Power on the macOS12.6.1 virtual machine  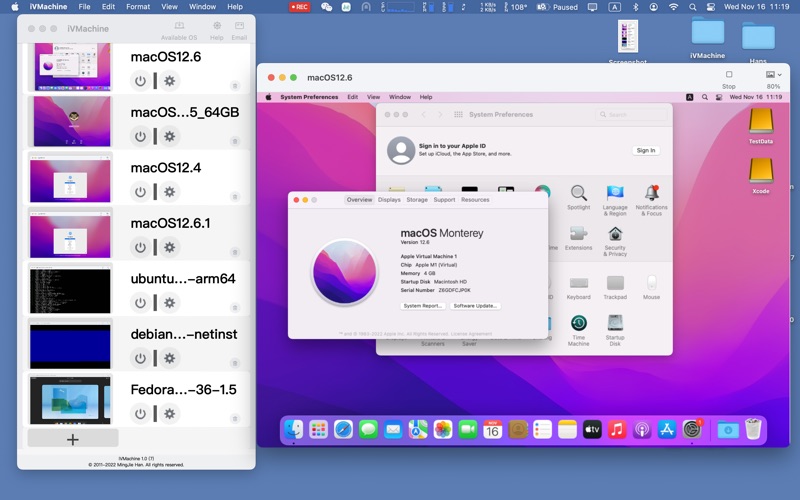coord(140,247)
